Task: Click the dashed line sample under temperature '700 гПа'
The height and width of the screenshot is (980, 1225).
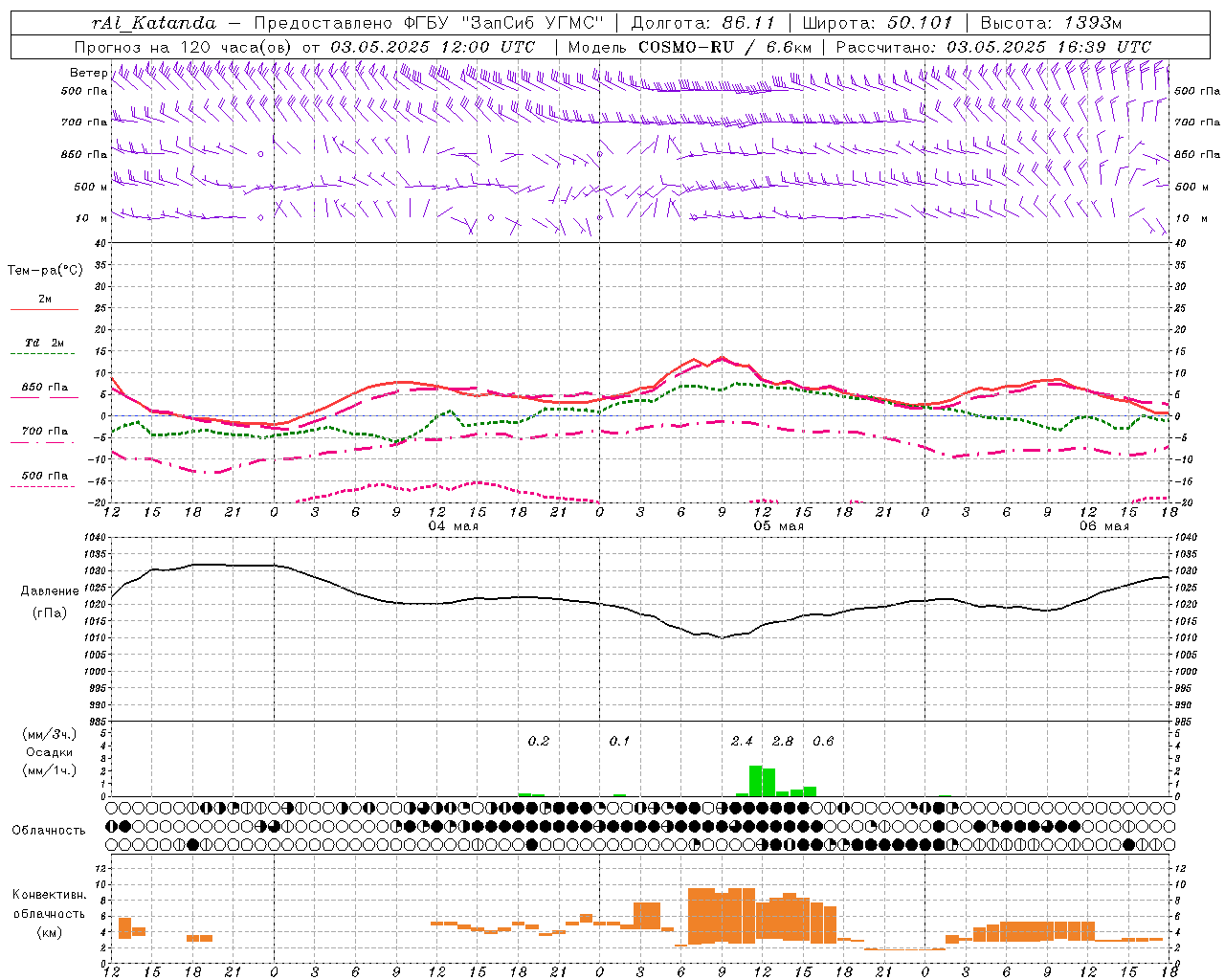Action: (x=44, y=442)
